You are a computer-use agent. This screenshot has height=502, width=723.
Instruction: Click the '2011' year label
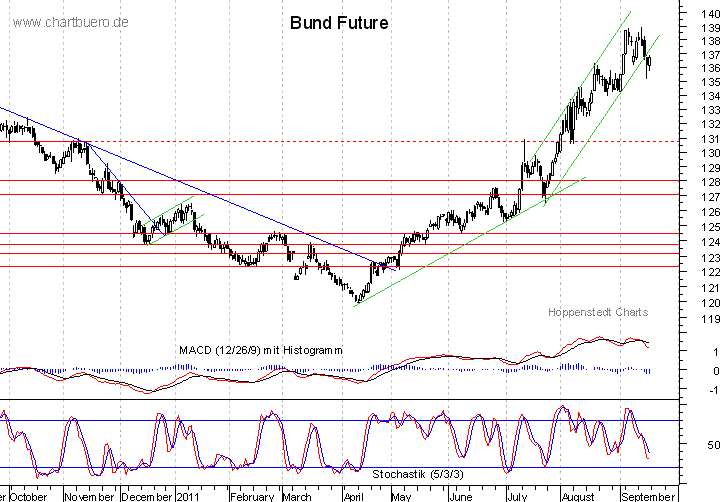(x=188, y=496)
